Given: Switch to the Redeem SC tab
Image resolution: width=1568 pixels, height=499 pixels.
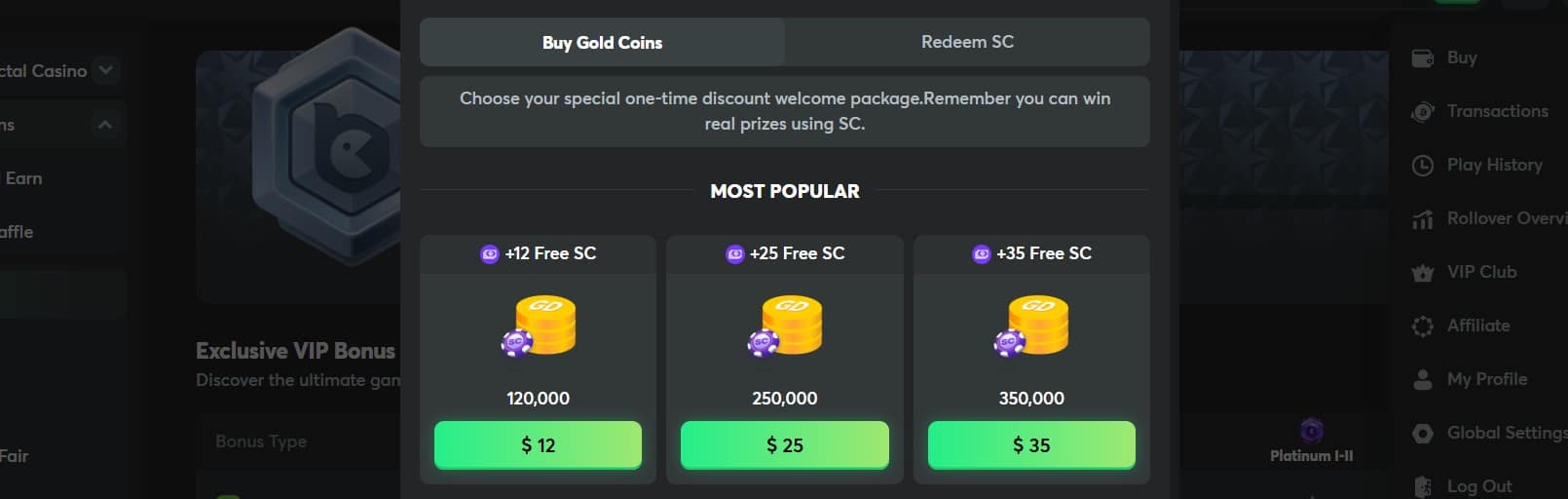Looking at the screenshot, I should point(967,42).
